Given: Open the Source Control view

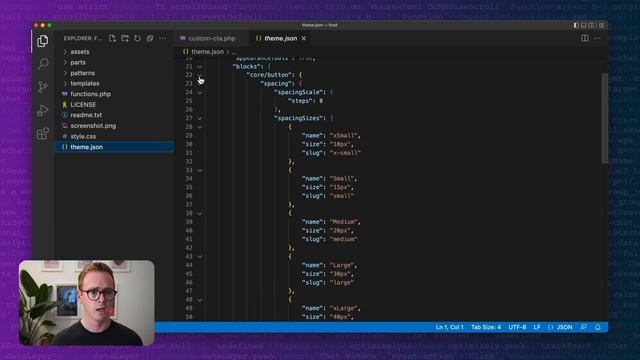Looking at the screenshot, I should click(42, 87).
